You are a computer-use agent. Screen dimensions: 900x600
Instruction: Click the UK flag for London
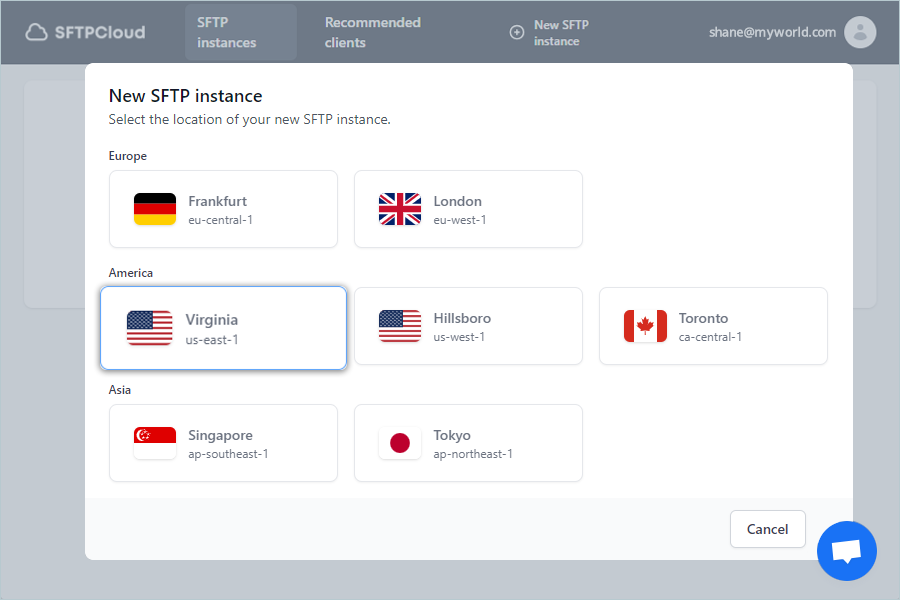pos(400,209)
